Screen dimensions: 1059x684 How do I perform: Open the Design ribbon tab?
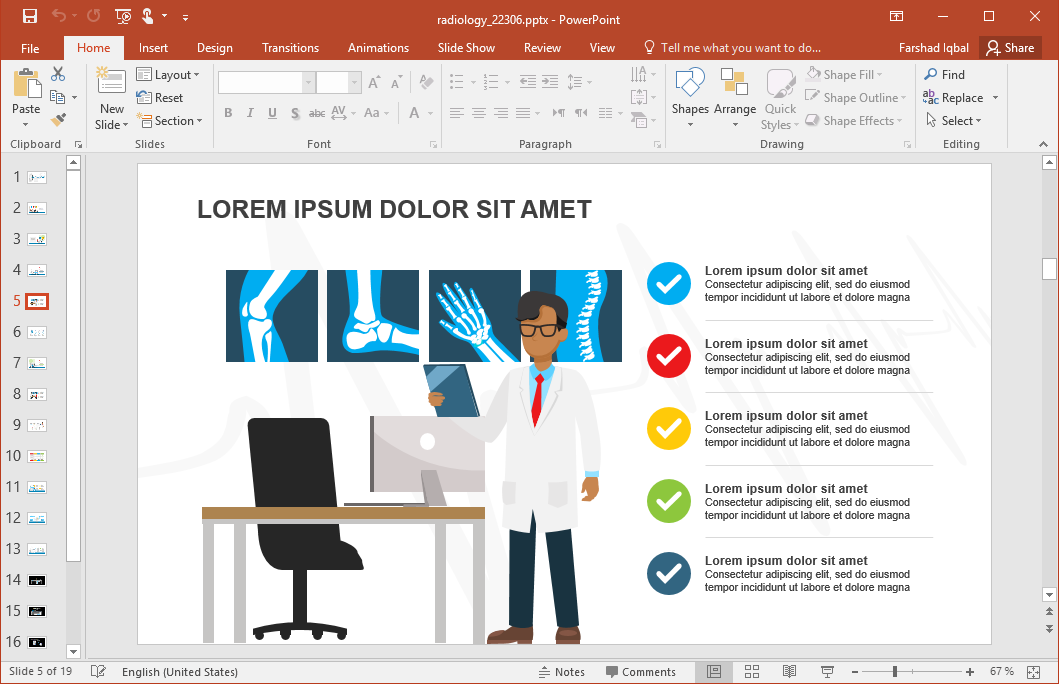(x=214, y=48)
